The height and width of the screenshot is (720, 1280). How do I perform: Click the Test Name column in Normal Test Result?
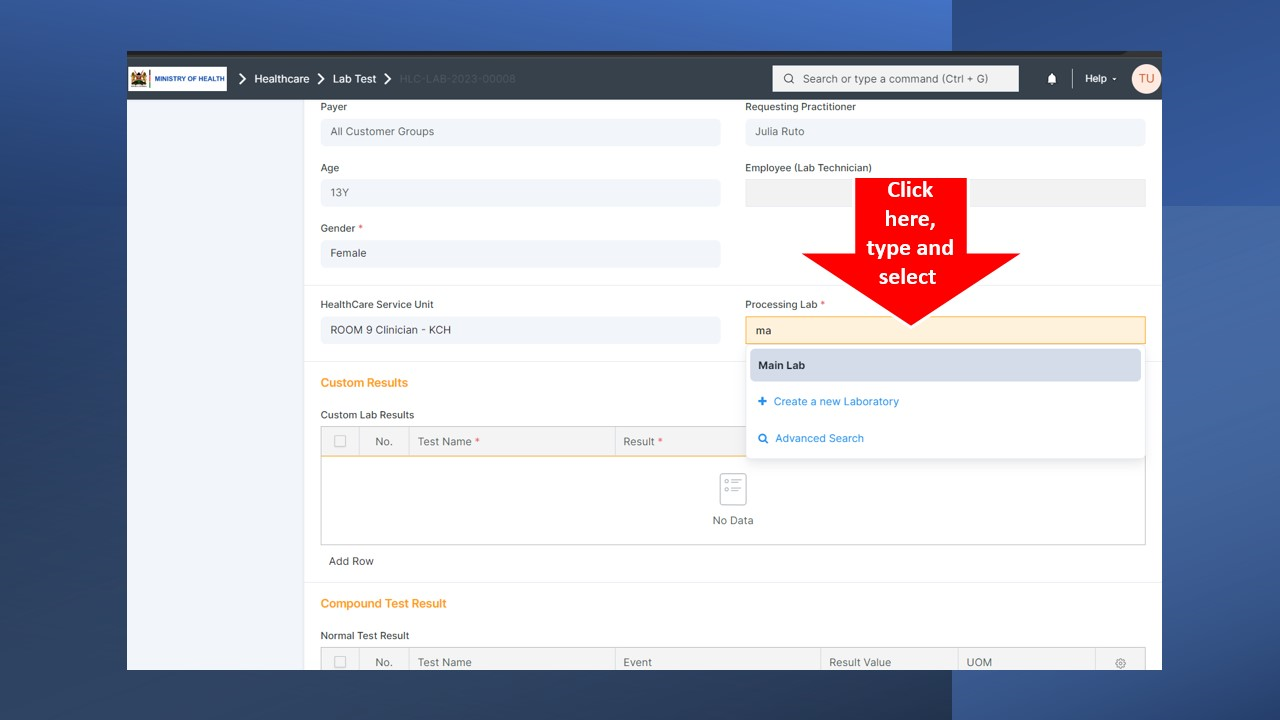[x=512, y=662]
